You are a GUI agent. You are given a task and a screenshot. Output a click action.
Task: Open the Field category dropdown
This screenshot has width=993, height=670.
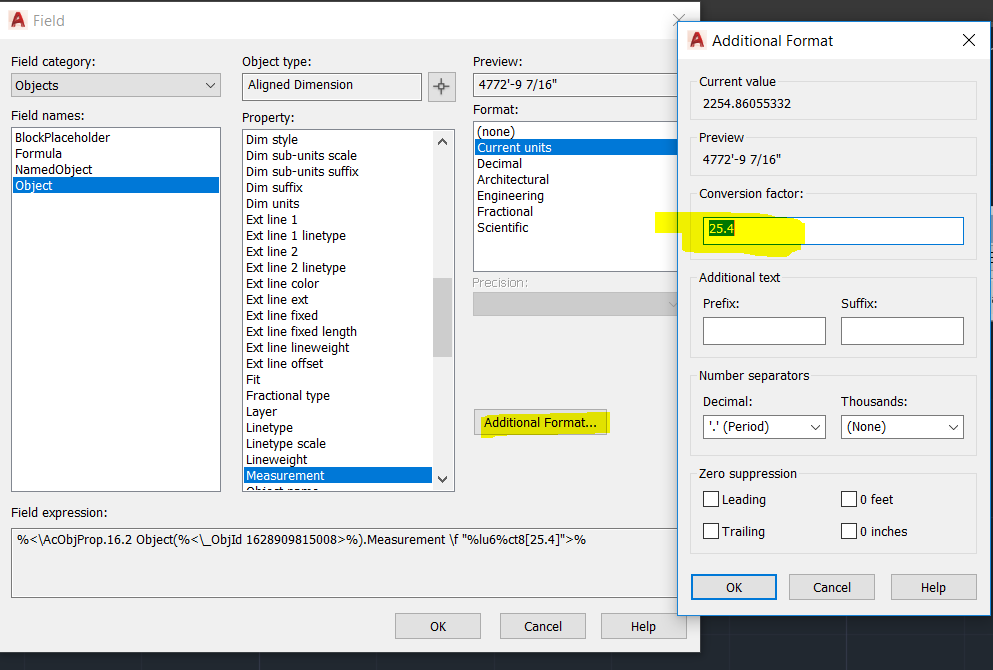pos(116,85)
